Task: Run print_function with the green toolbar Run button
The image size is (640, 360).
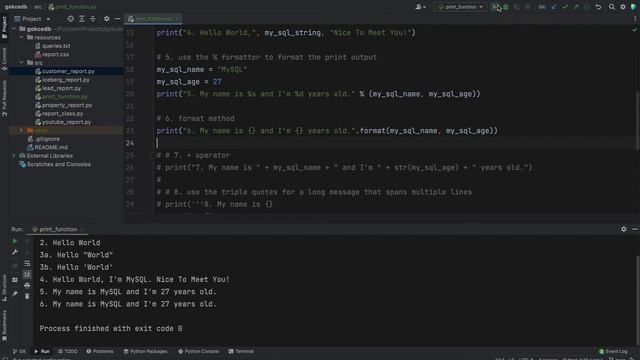Action: [494, 7]
